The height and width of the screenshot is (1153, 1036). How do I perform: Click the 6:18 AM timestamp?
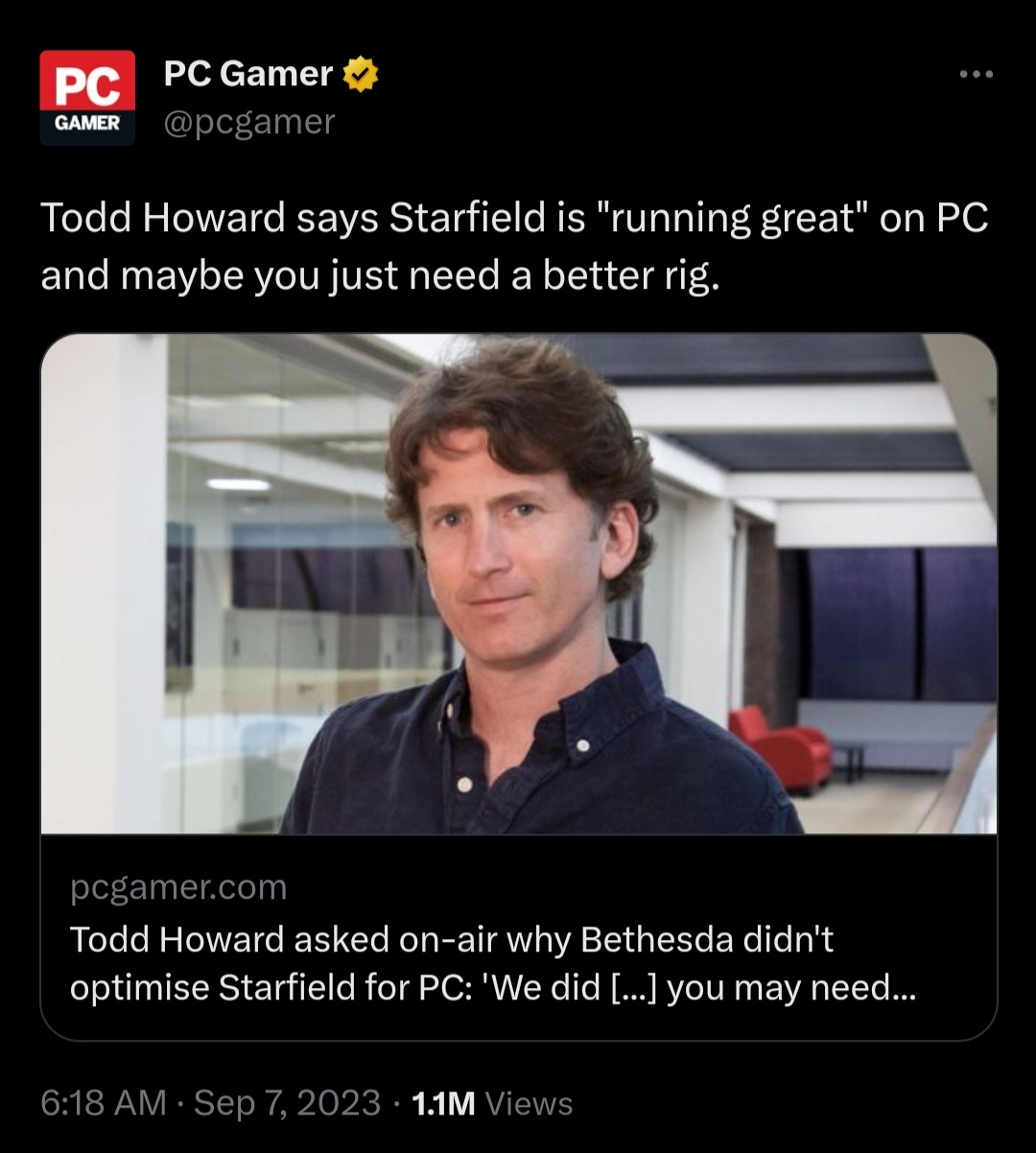(x=104, y=1103)
